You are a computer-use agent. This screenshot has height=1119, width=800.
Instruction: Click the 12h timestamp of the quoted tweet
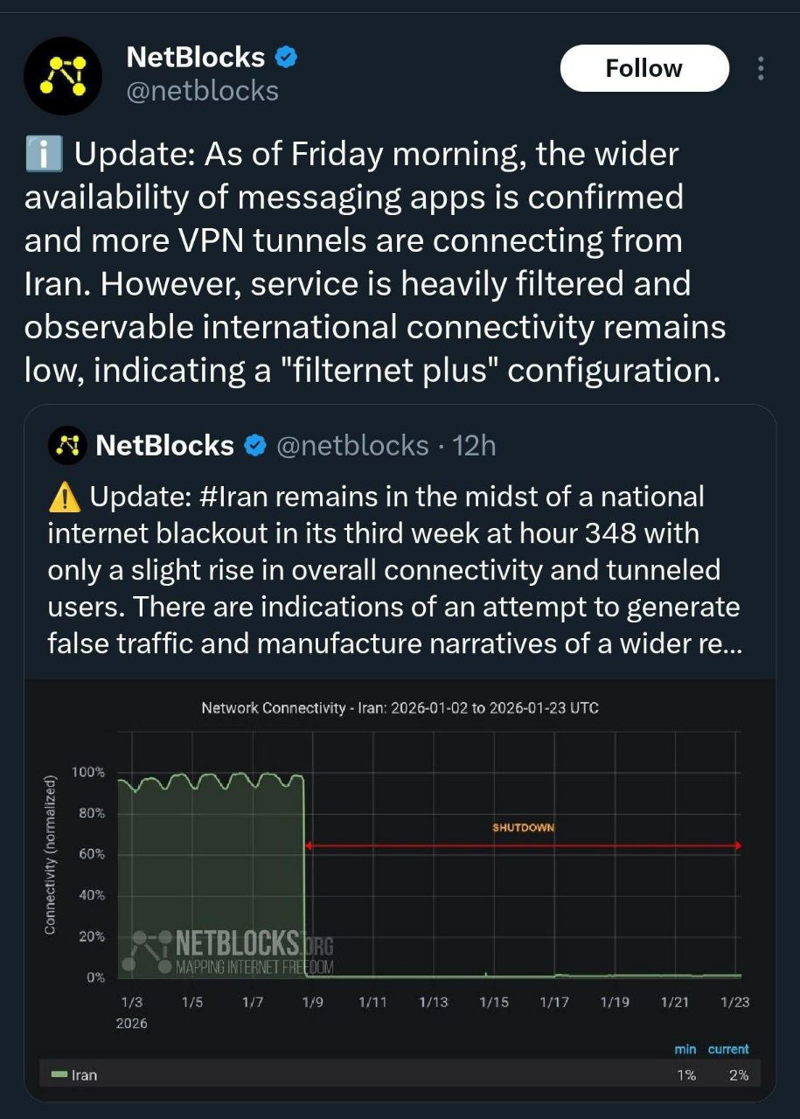474,445
